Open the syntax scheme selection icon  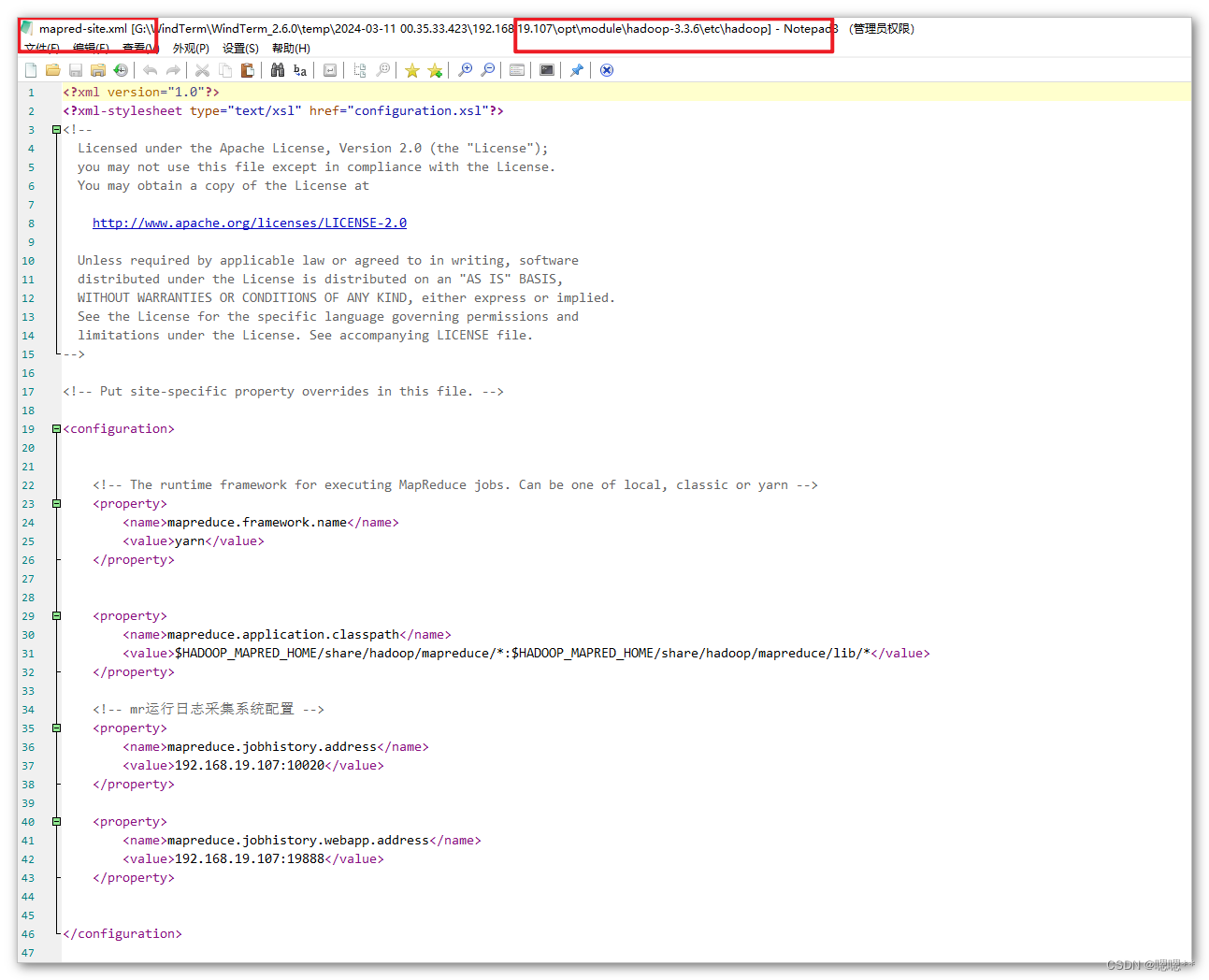tap(517, 70)
